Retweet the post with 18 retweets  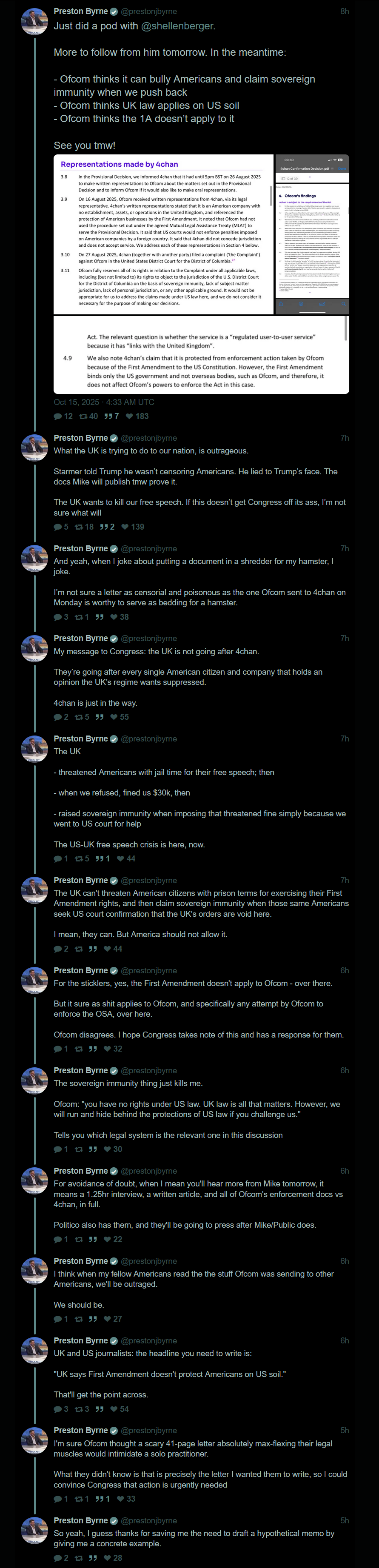pos(78,527)
